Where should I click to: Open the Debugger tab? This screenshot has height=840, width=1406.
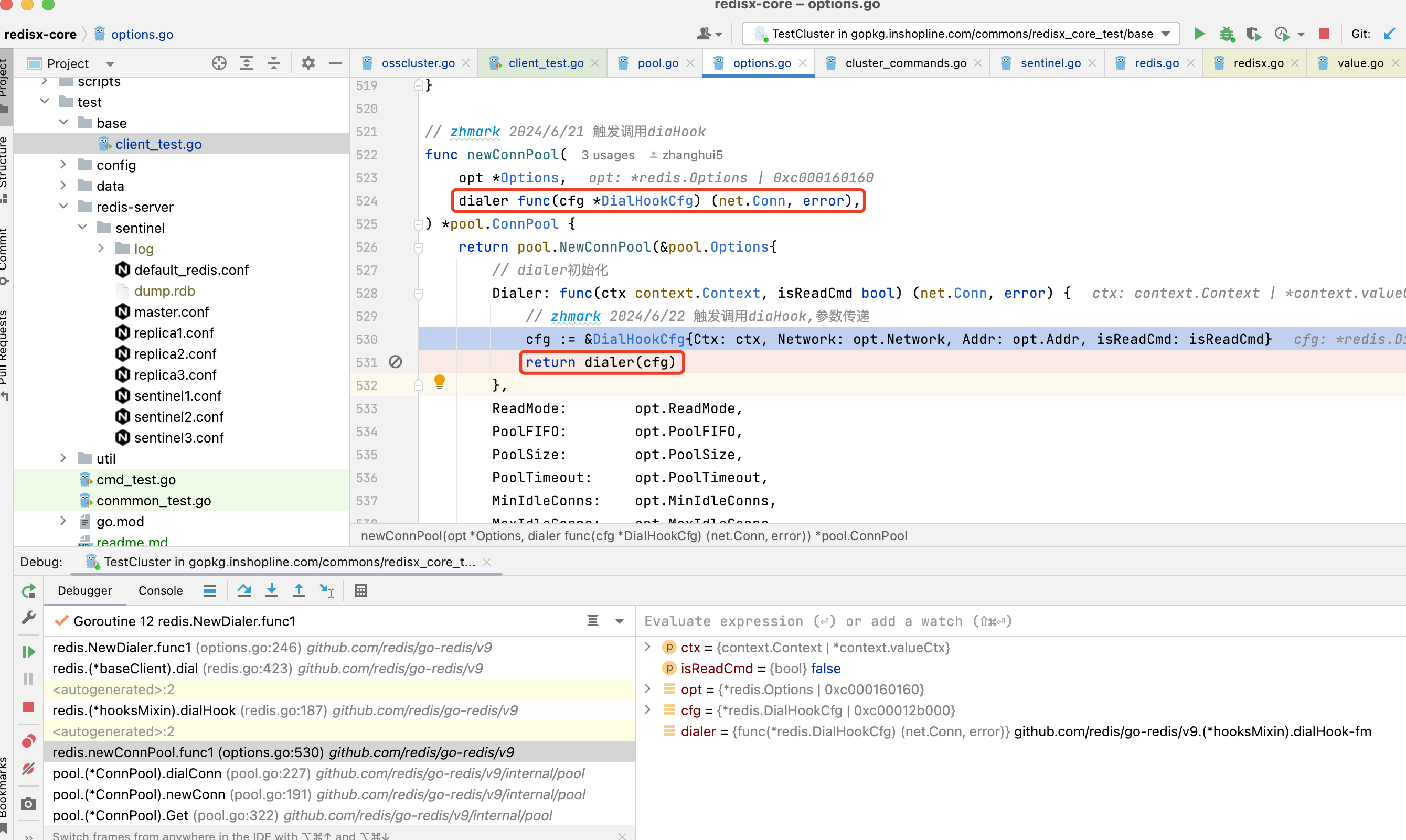coord(85,590)
